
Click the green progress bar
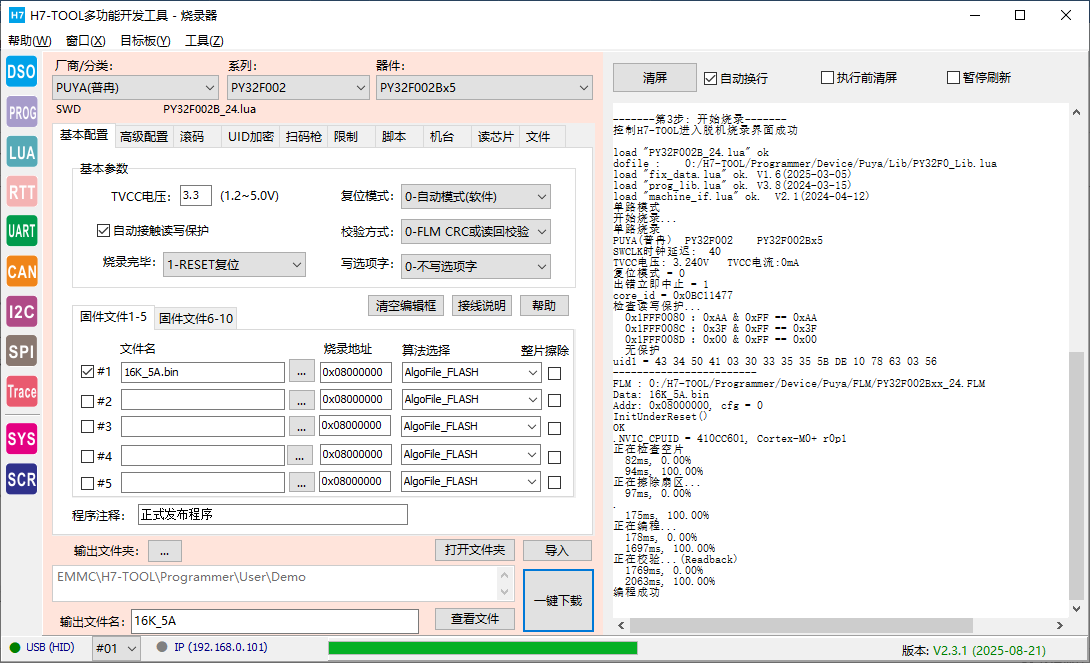482,647
